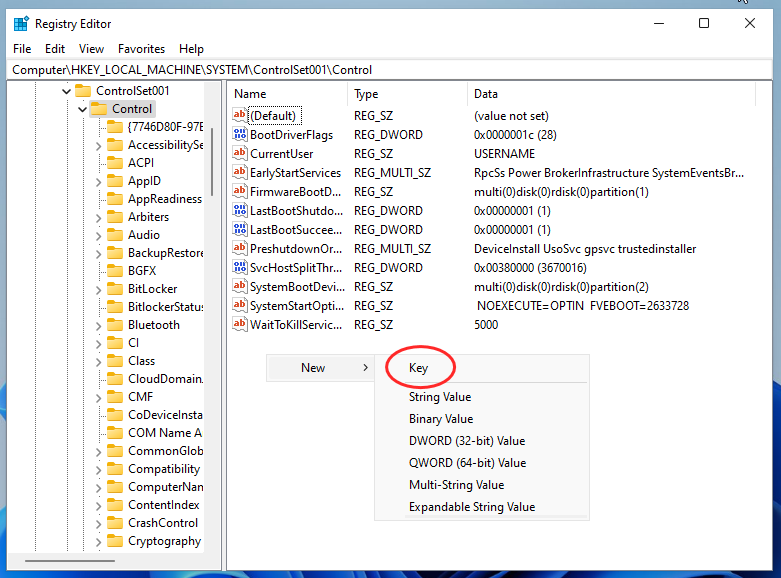Click the LastBootShutdo... DWORD icon
The height and width of the screenshot is (578, 781).
tap(240, 210)
